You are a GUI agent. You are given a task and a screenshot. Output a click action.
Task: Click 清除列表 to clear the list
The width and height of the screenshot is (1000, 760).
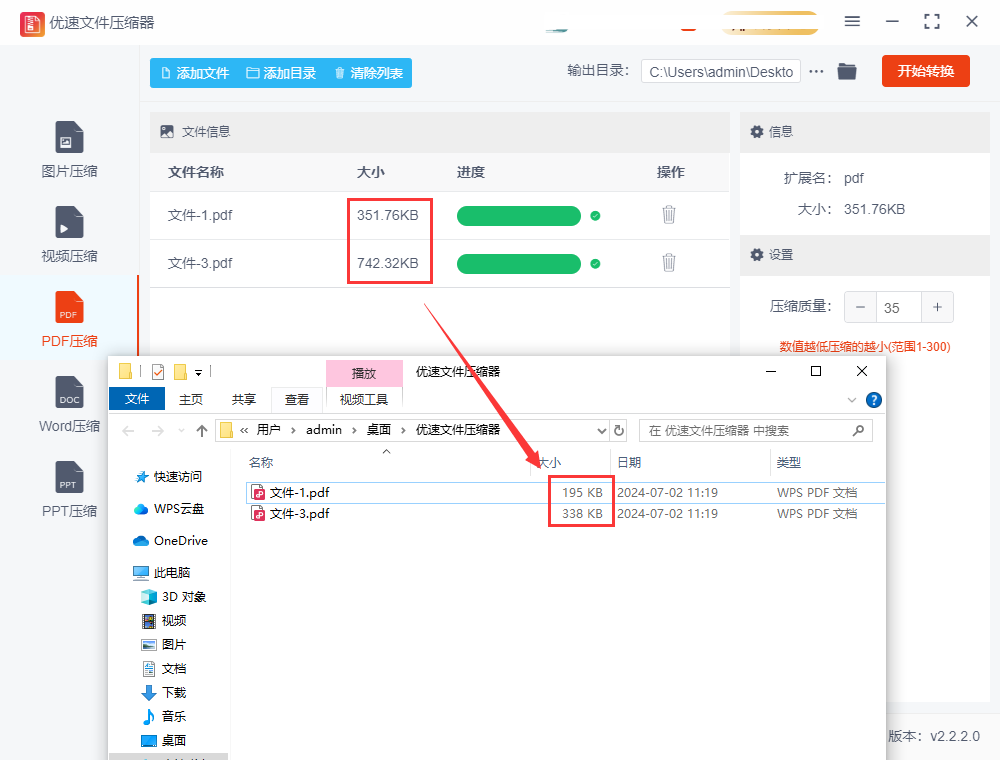coord(369,73)
